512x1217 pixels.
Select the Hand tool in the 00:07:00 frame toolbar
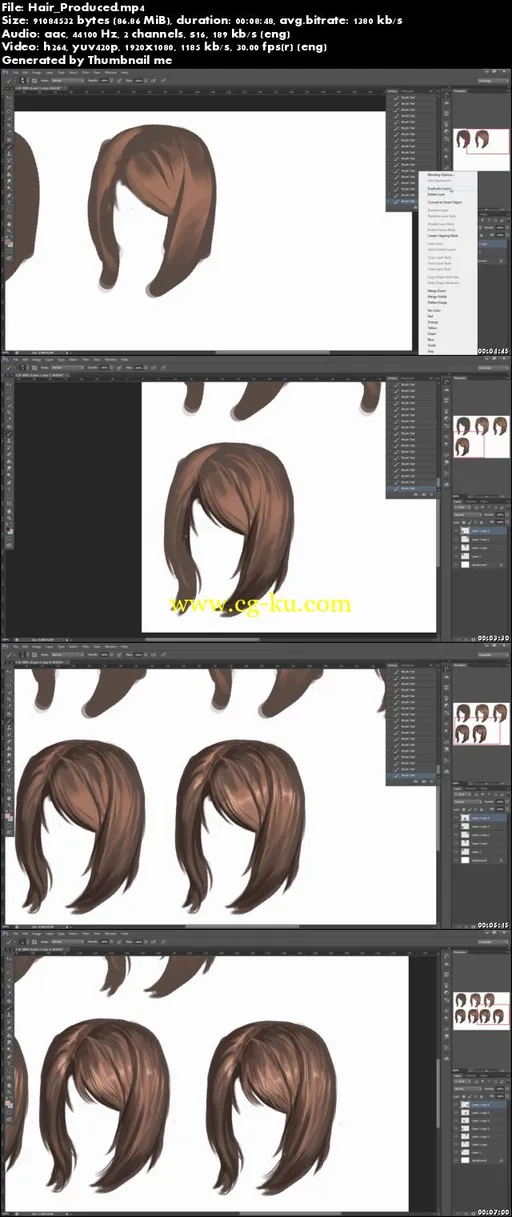pos(9,1085)
